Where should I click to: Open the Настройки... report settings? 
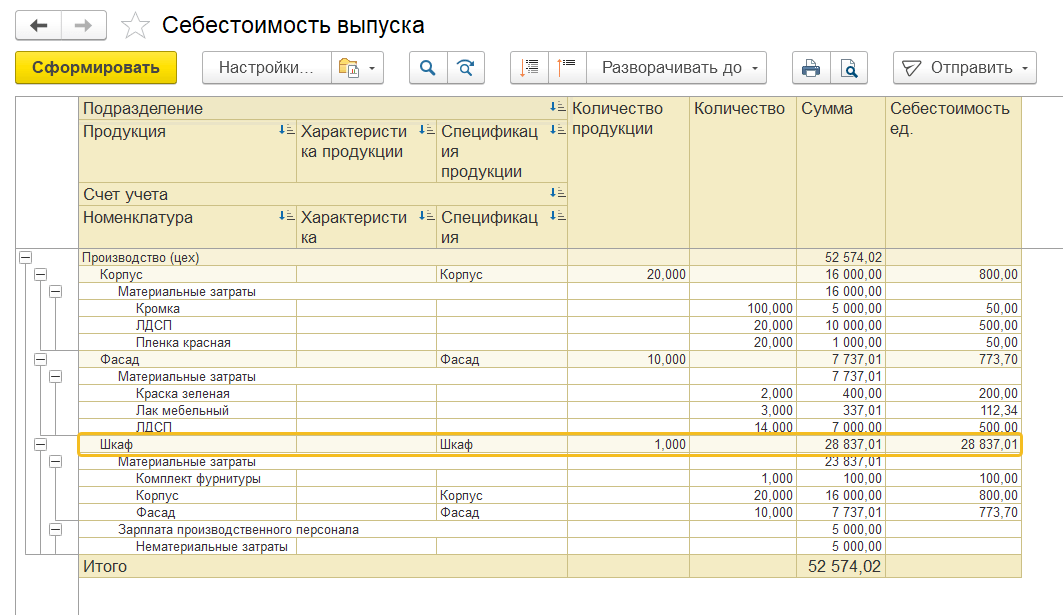click(x=265, y=68)
